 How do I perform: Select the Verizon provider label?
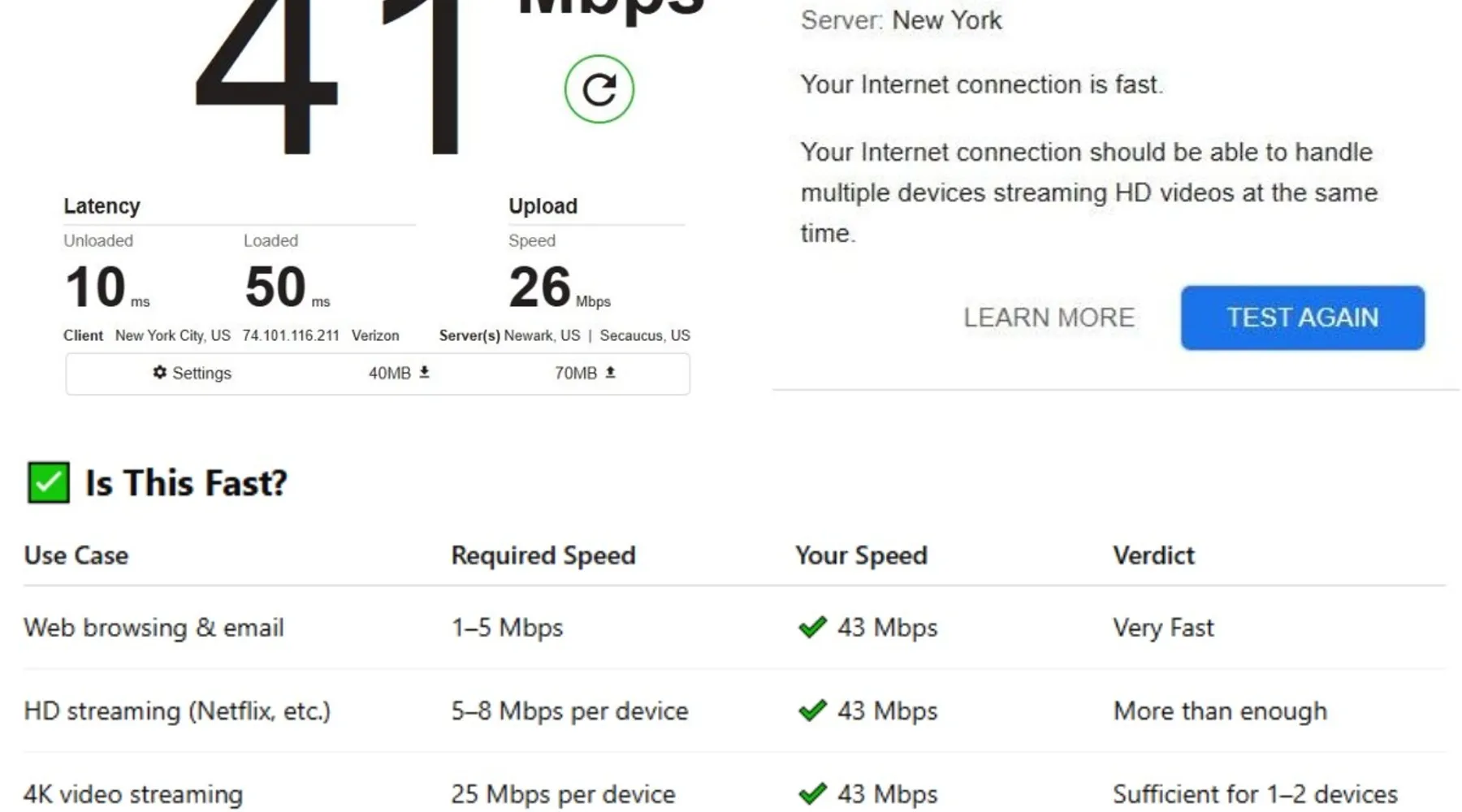click(x=375, y=335)
